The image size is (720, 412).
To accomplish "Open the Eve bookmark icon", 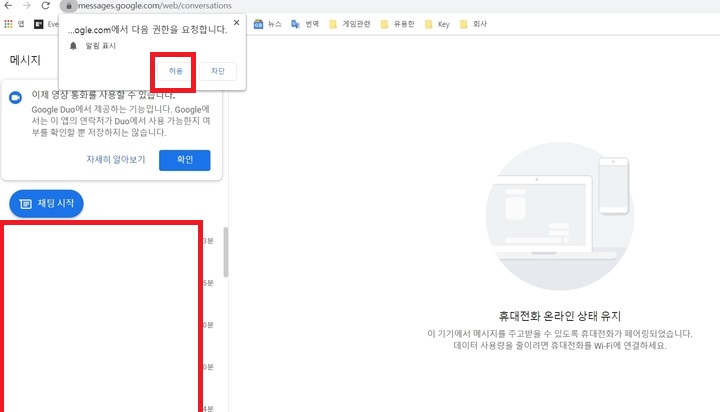I will point(39,24).
